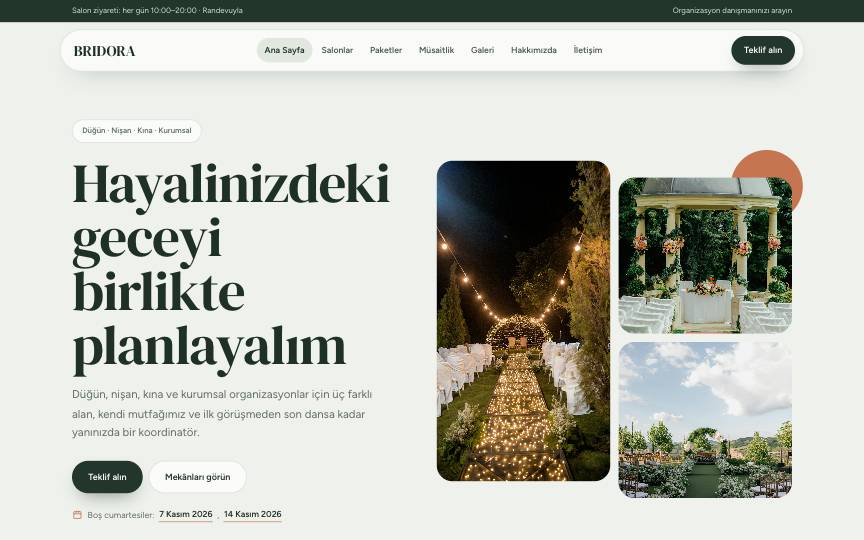Navigate to Hakkımızda
The height and width of the screenshot is (540, 864).
(x=533, y=50)
